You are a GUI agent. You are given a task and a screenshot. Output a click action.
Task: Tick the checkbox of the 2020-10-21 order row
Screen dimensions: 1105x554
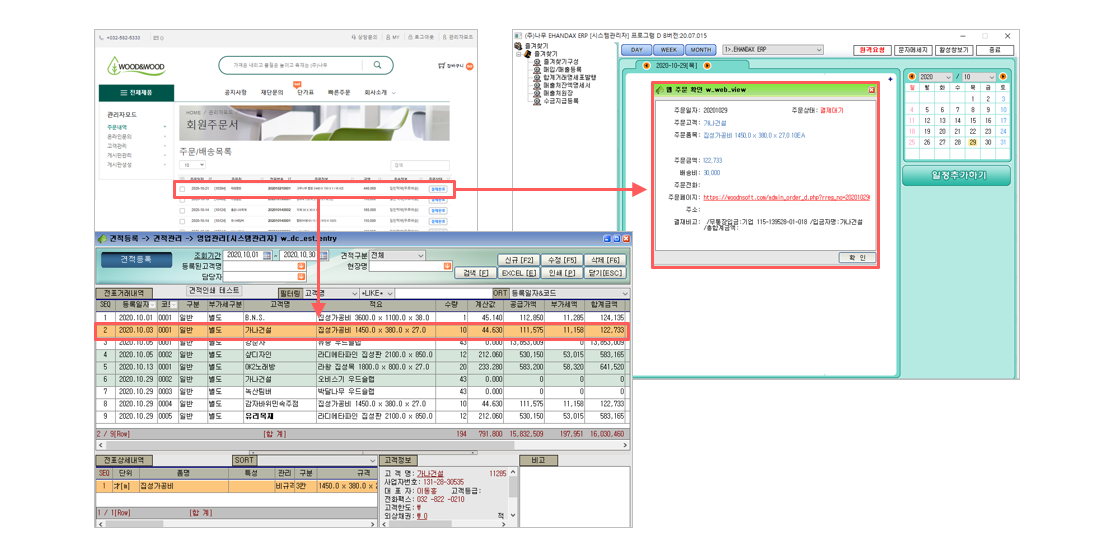tap(182, 189)
